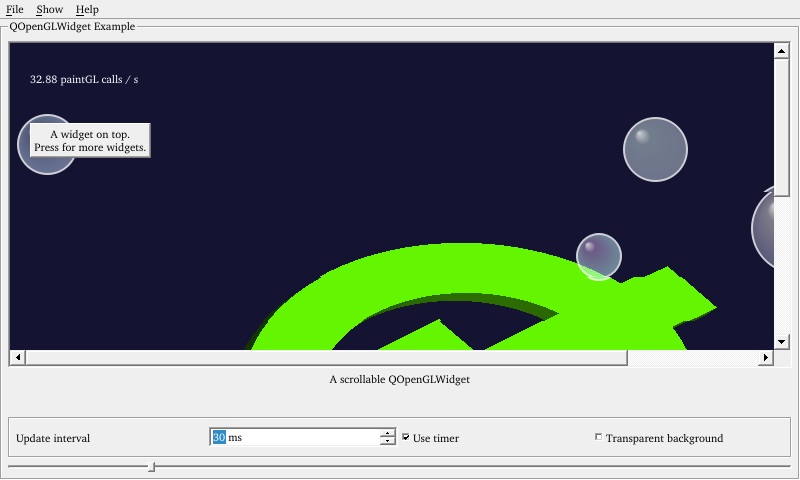Click the large bubble in upper right

click(x=655, y=150)
